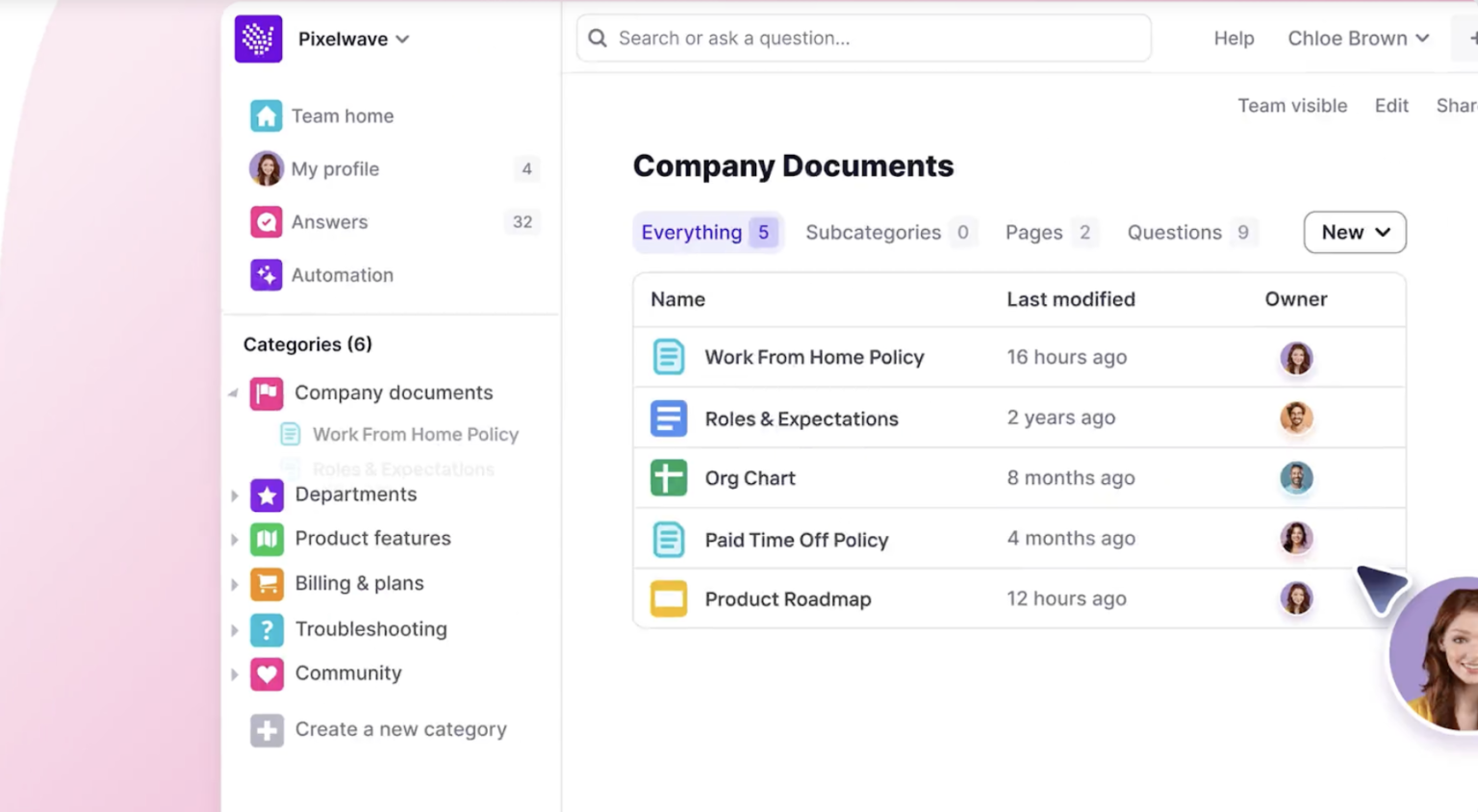Click the Automation sparkle icon
The width and height of the screenshot is (1478, 812).
(266, 275)
